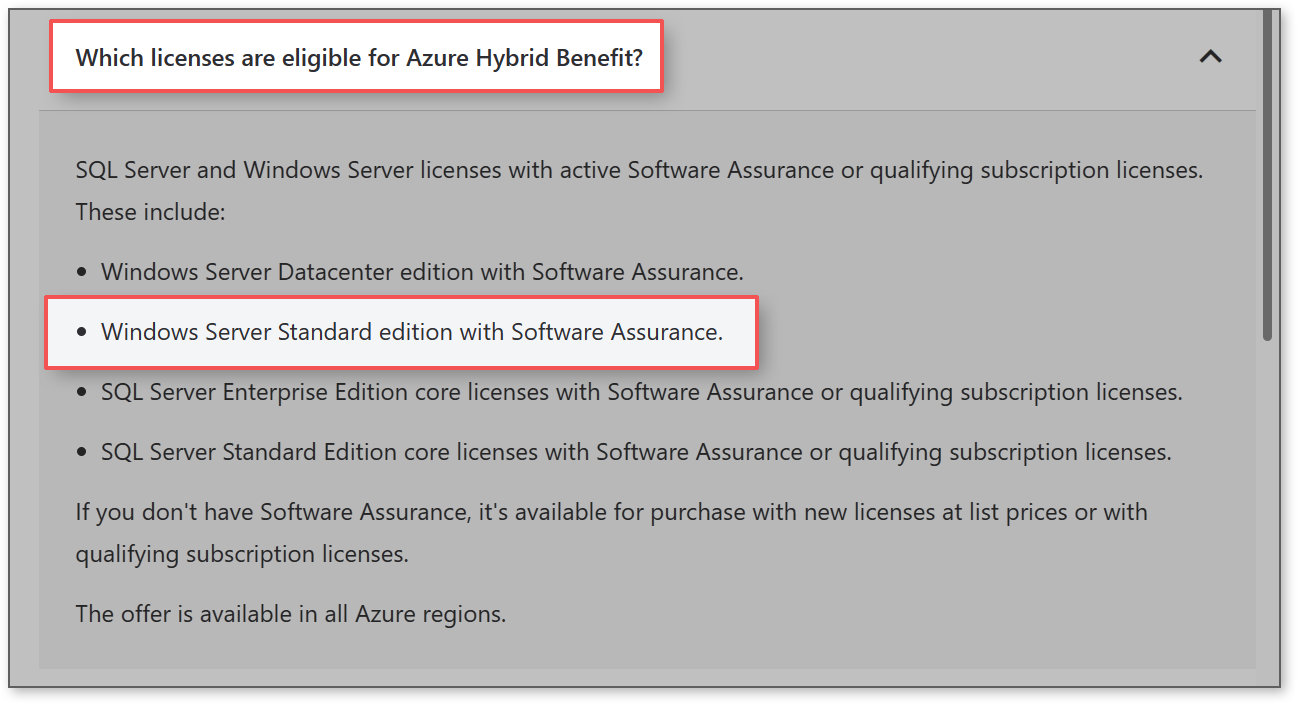Viewport: 1297px width, 704px height.
Task: Click the 'These include:' text
Action: 151,212
